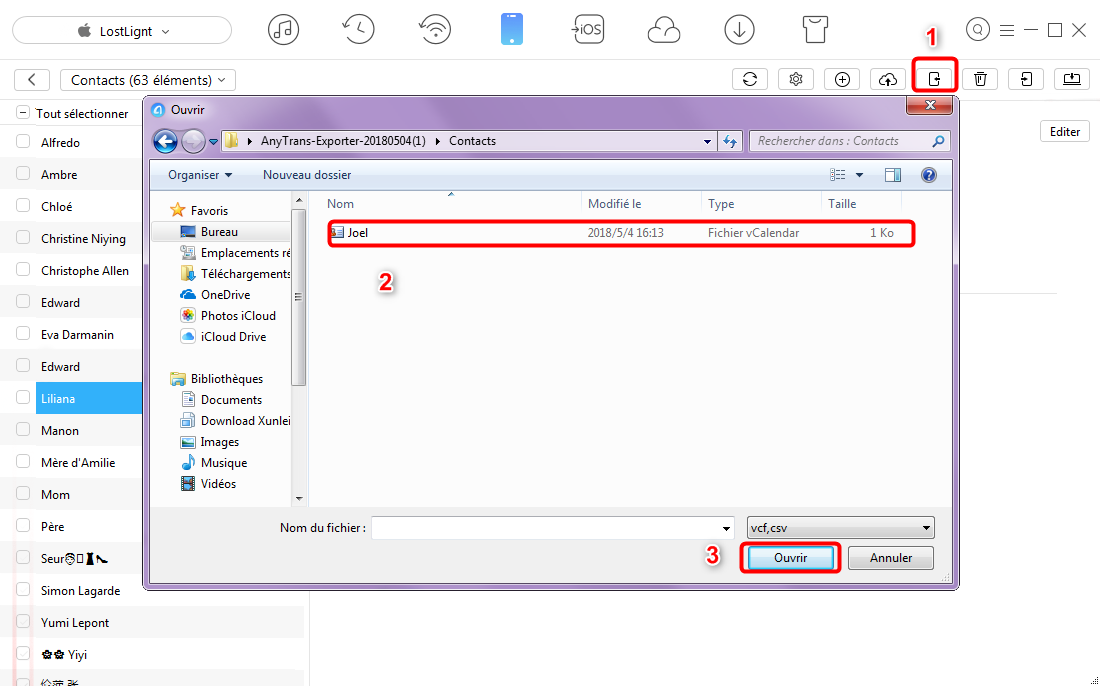This screenshot has height=686, width=1100.
Task: Open AnyTrans settings gear
Action: [x=796, y=78]
